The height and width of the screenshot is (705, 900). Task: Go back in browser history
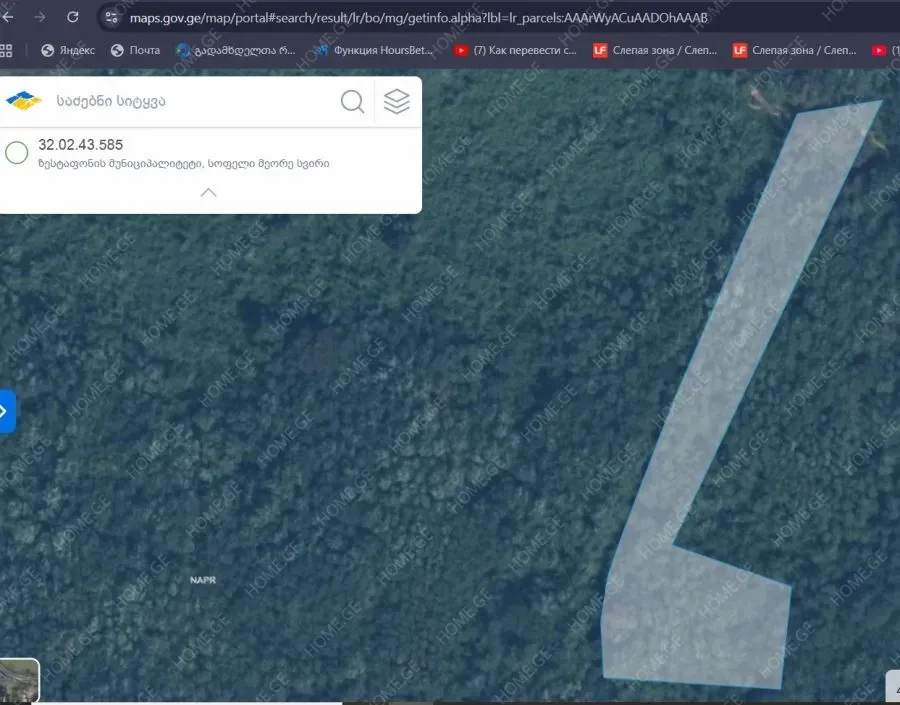[x=8, y=17]
